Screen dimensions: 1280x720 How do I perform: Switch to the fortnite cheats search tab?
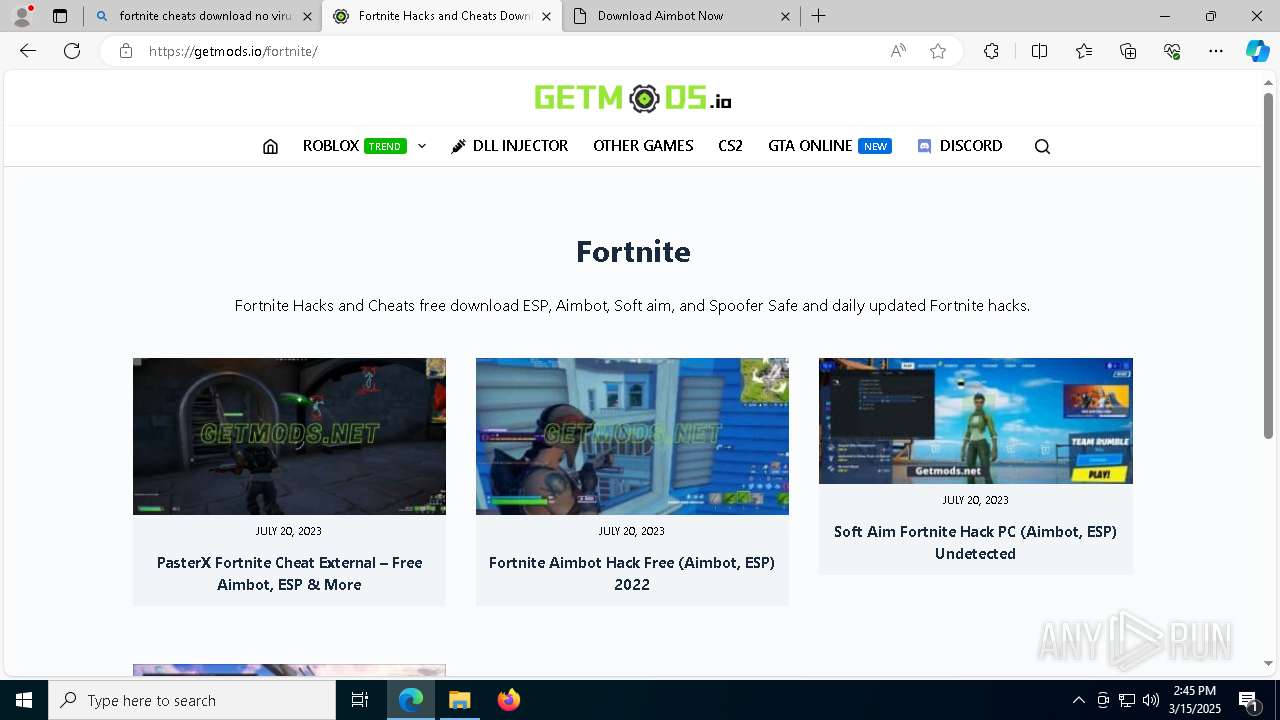(x=204, y=16)
